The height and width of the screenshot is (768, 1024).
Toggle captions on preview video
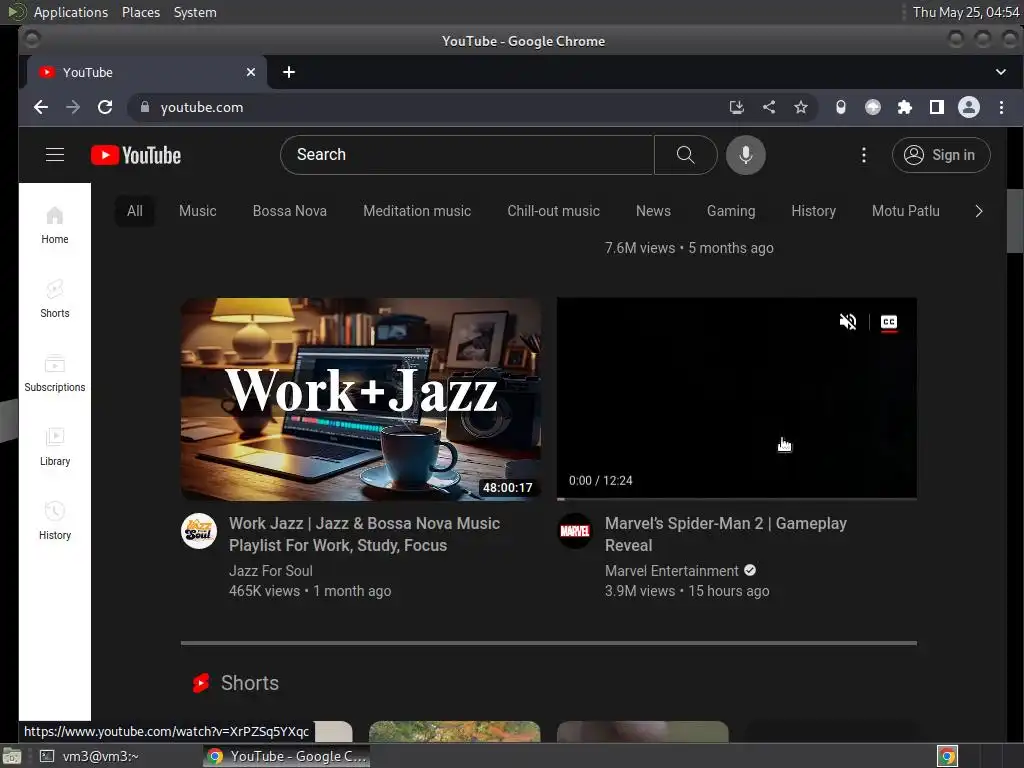[x=889, y=322]
